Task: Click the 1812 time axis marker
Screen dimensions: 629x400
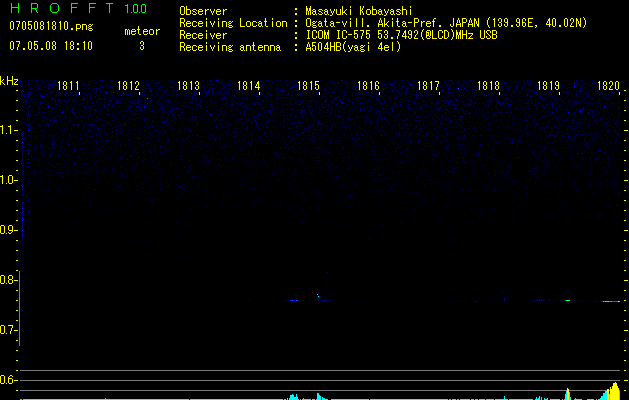Action: [128, 86]
